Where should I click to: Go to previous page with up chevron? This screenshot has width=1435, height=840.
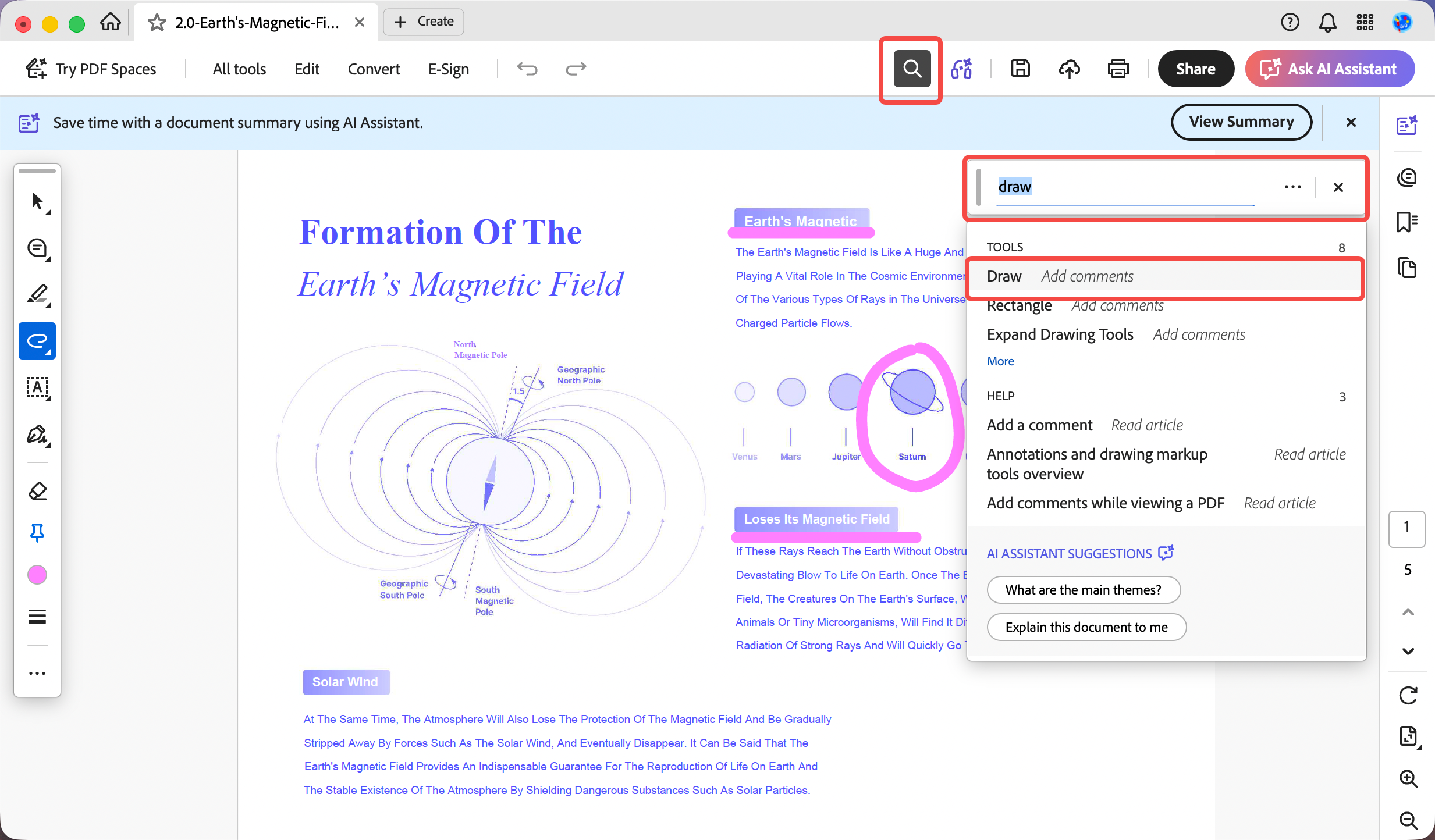(x=1408, y=611)
